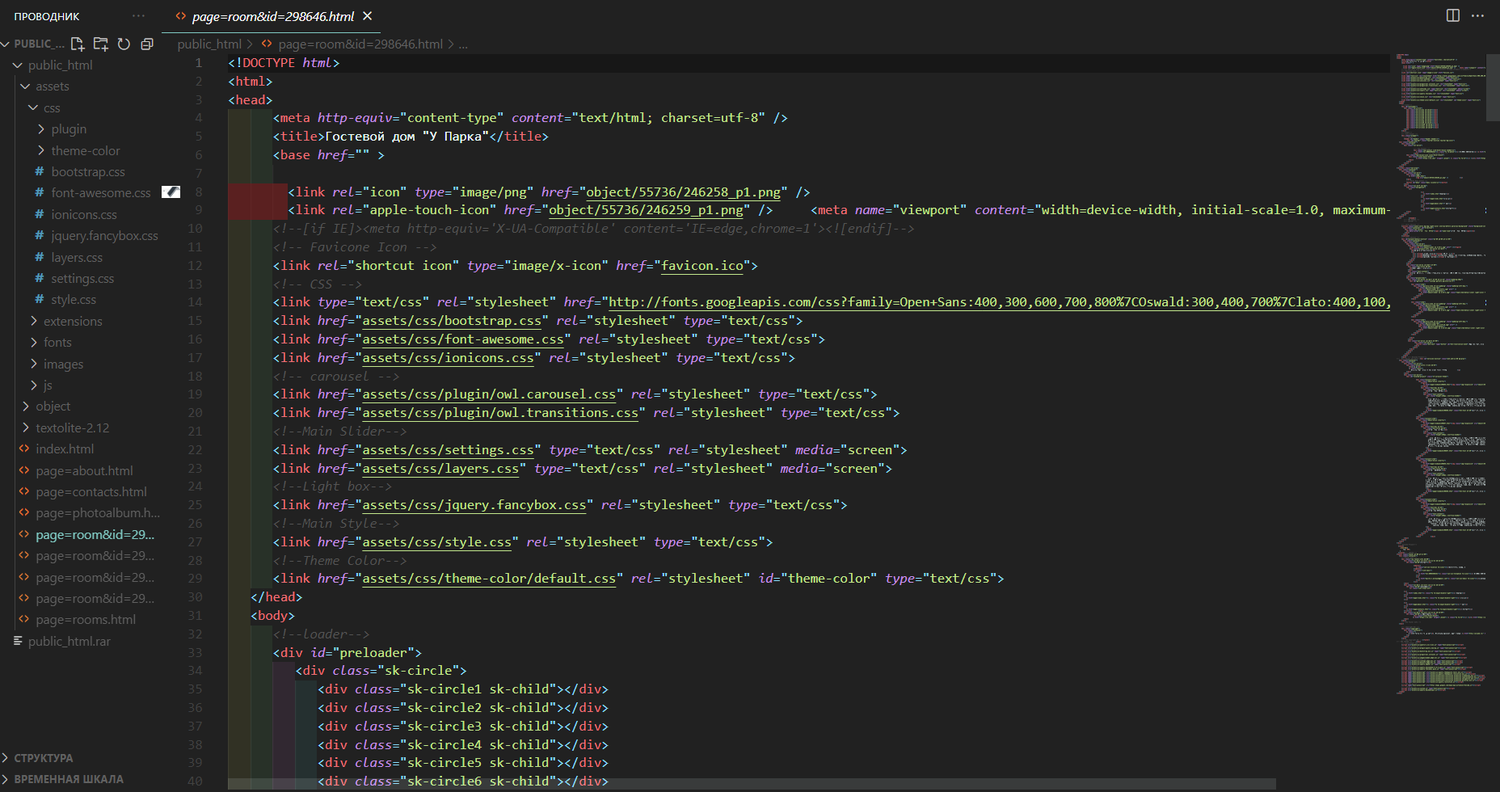Open page=rooms.html in the Explorer
Viewport: 1500px width, 792px height.
point(85,619)
